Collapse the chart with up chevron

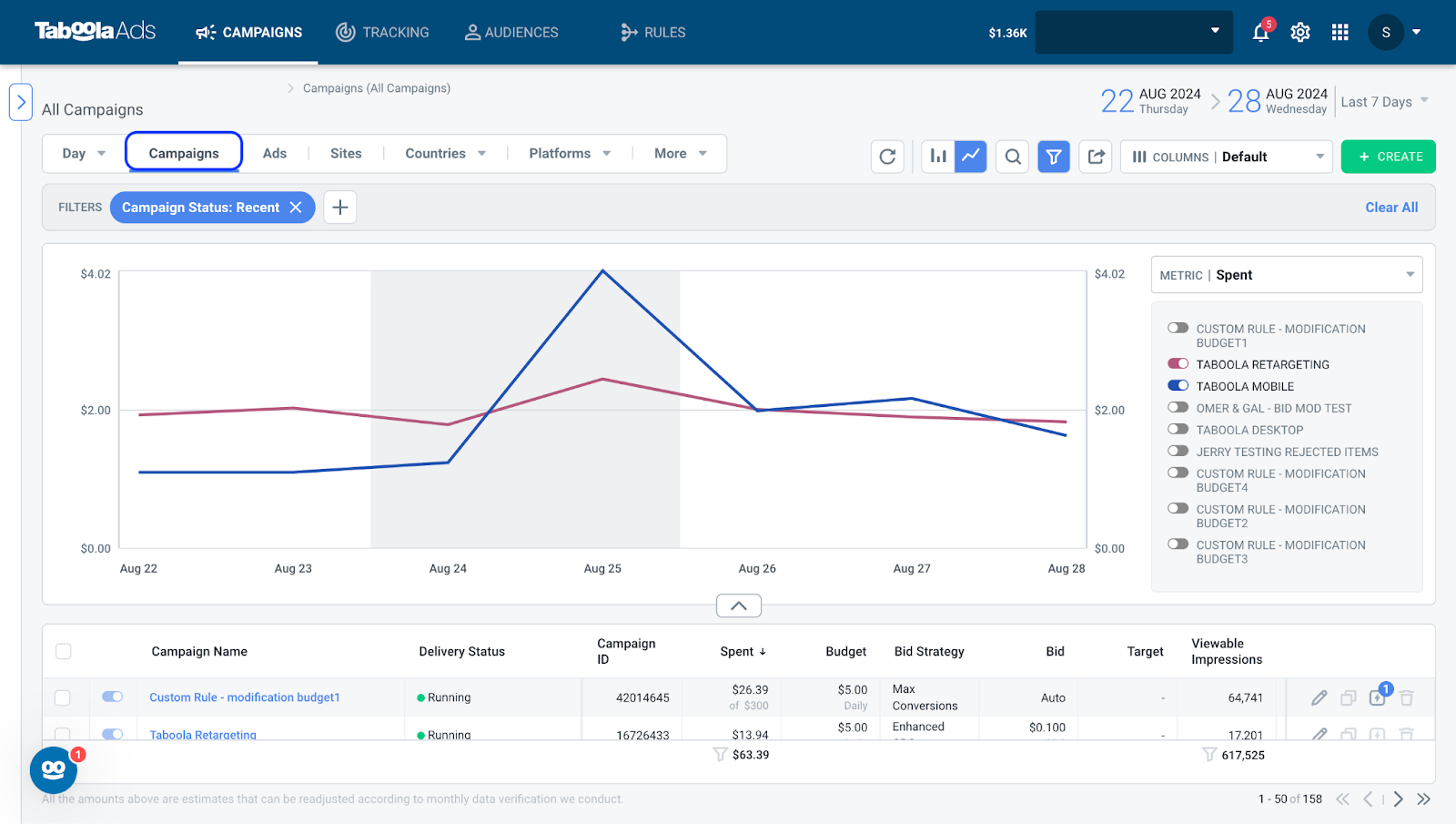(739, 605)
